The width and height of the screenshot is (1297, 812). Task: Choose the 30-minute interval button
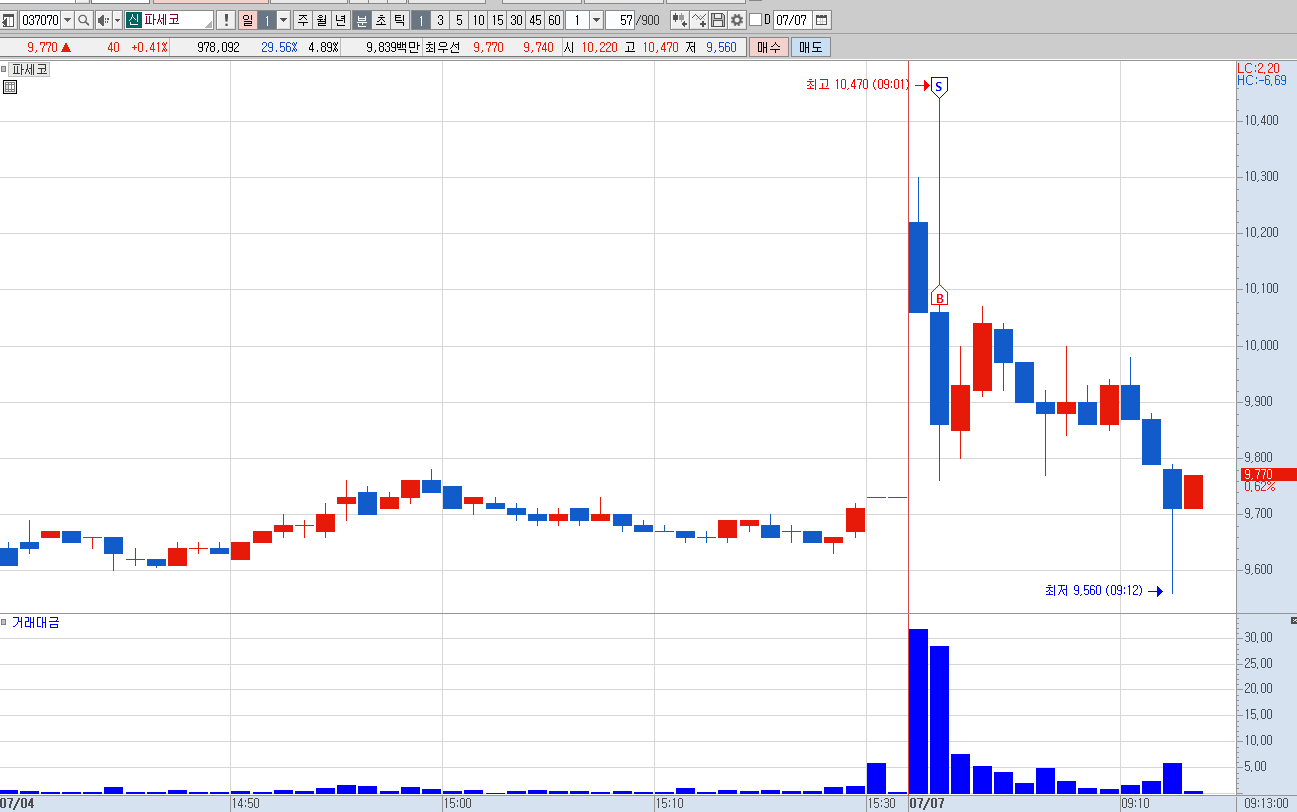coord(516,20)
